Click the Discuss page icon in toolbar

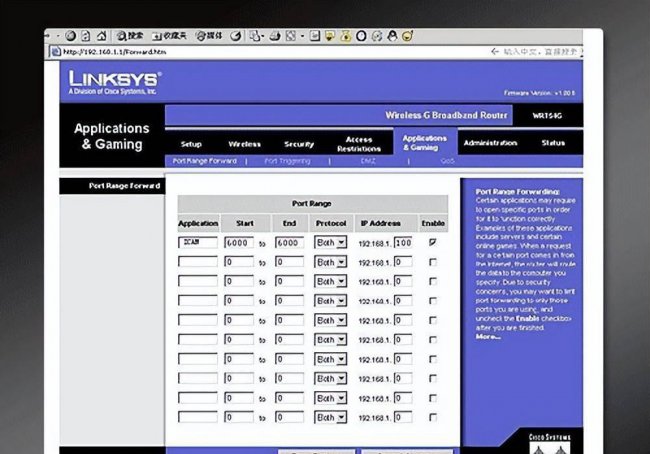[315, 36]
